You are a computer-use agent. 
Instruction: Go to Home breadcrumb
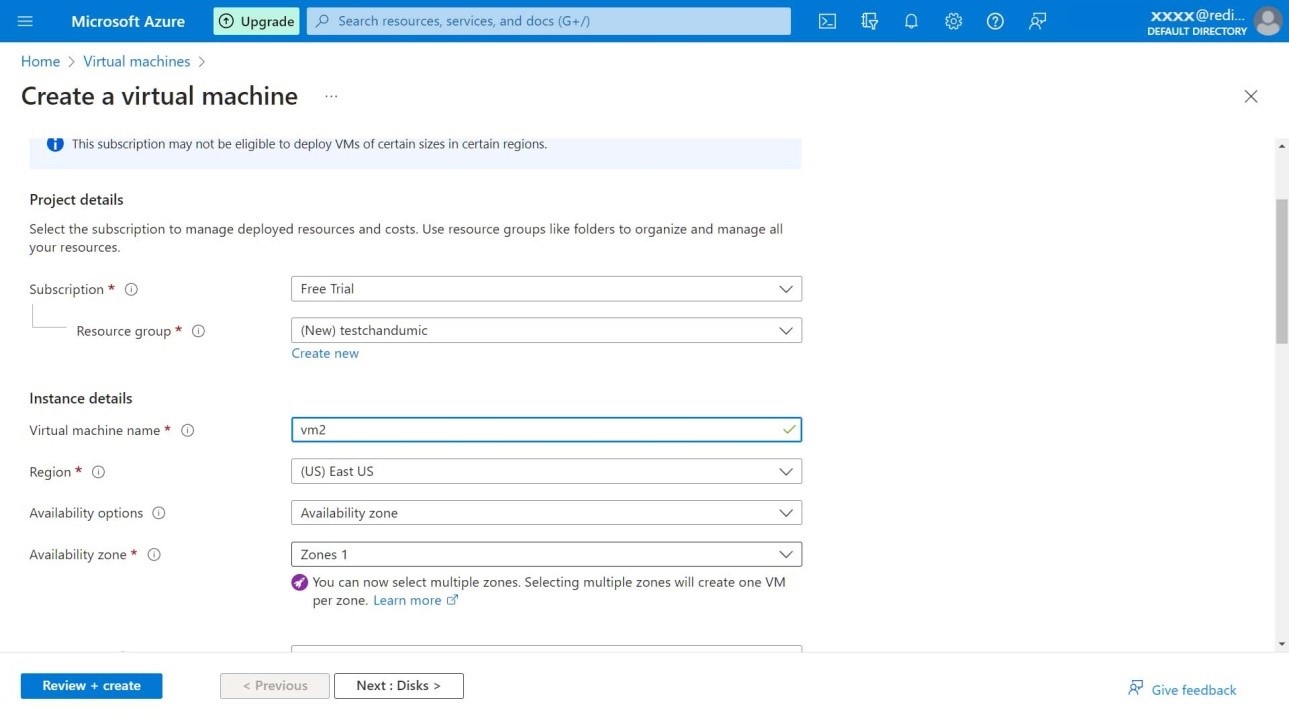[40, 61]
